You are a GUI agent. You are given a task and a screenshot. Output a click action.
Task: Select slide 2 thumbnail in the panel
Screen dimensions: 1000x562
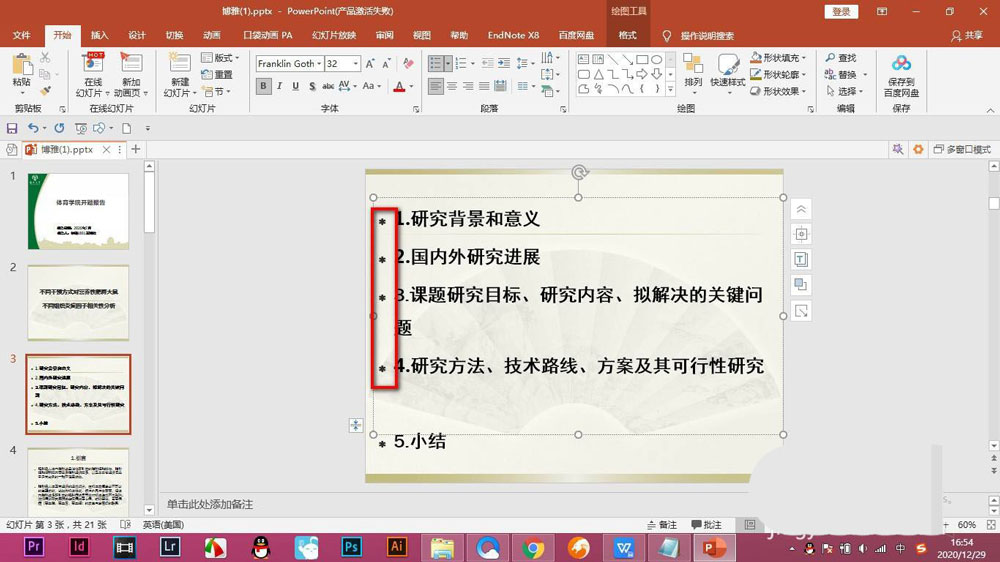click(x=78, y=303)
